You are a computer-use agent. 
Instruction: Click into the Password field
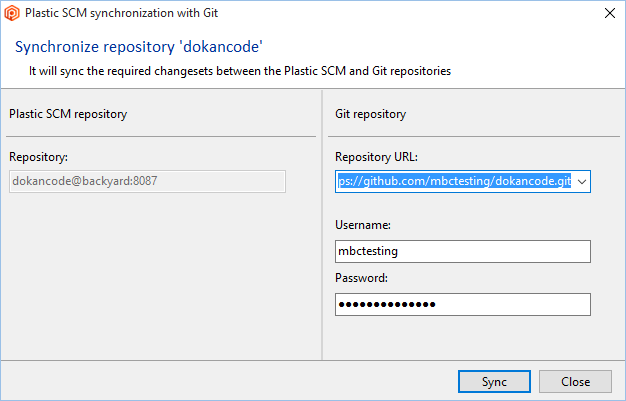(x=463, y=304)
